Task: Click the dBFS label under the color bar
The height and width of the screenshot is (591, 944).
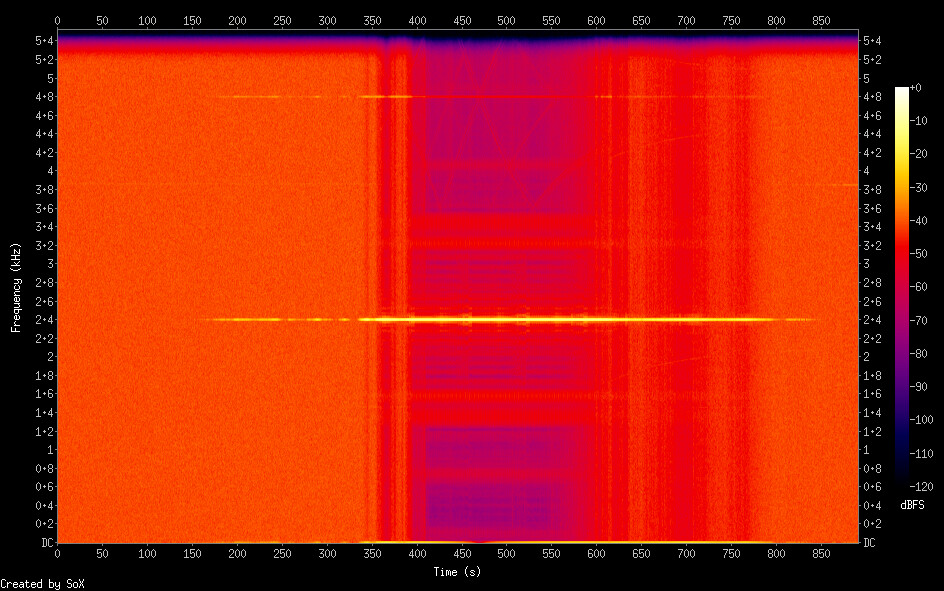Action: [912, 505]
